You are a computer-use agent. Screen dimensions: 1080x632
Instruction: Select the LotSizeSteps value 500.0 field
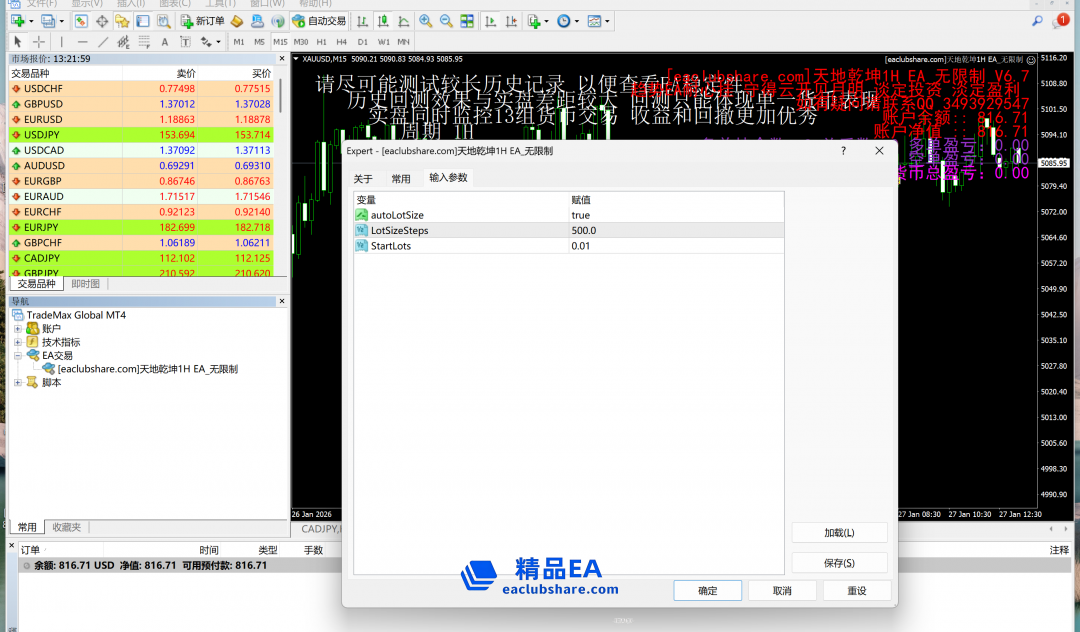[x=676, y=230]
